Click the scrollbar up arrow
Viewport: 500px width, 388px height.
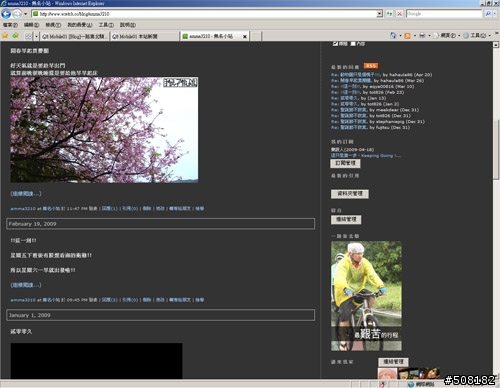coord(496,44)
